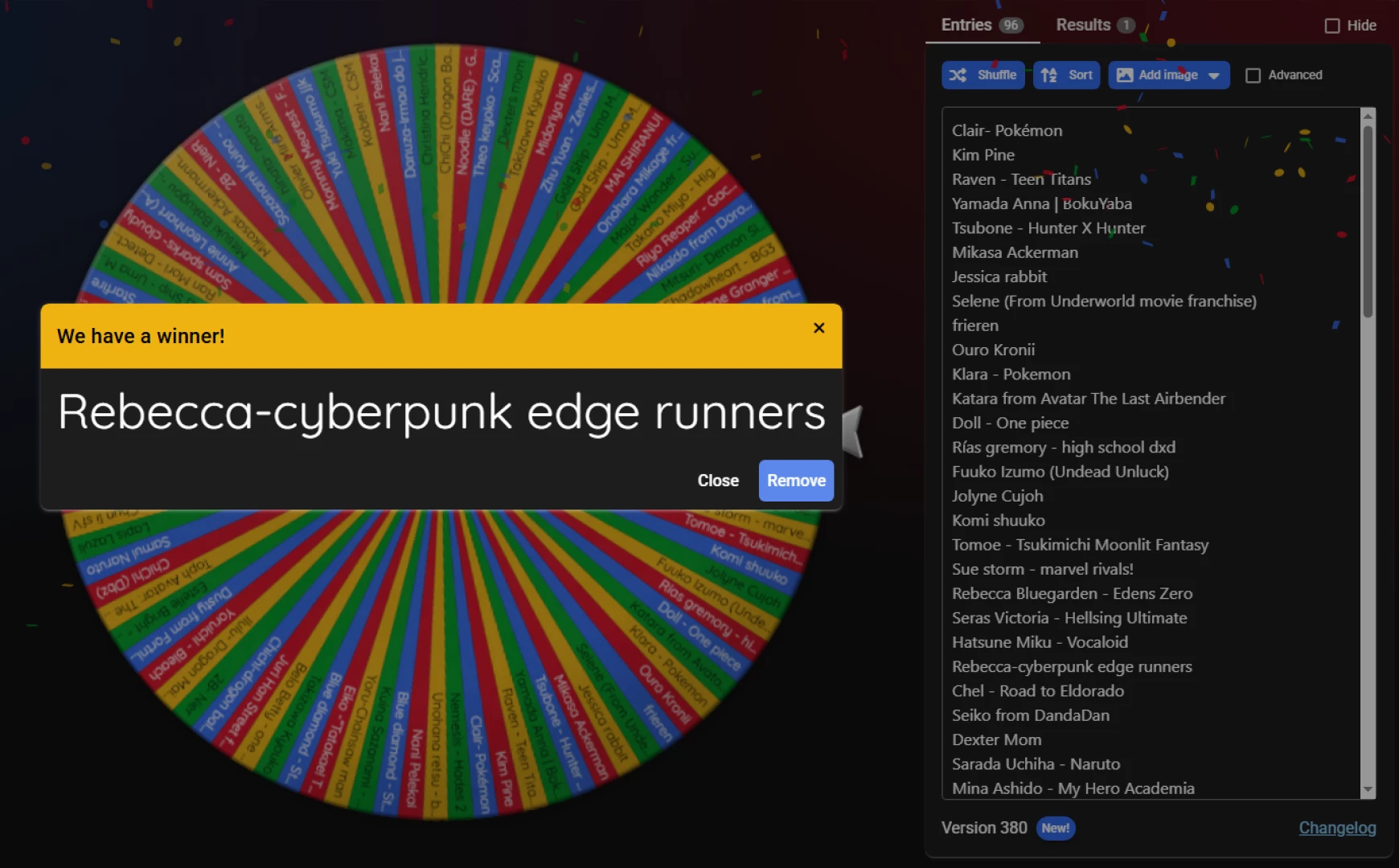
Task: Click the 'Rebecca-cyberpunk edge runners' line in entries list
Action: coord(1073,666)
